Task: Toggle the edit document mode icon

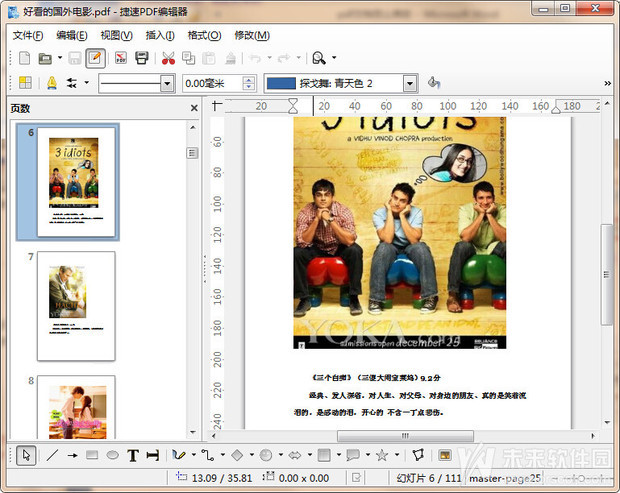Action: [x=95, y=59]
